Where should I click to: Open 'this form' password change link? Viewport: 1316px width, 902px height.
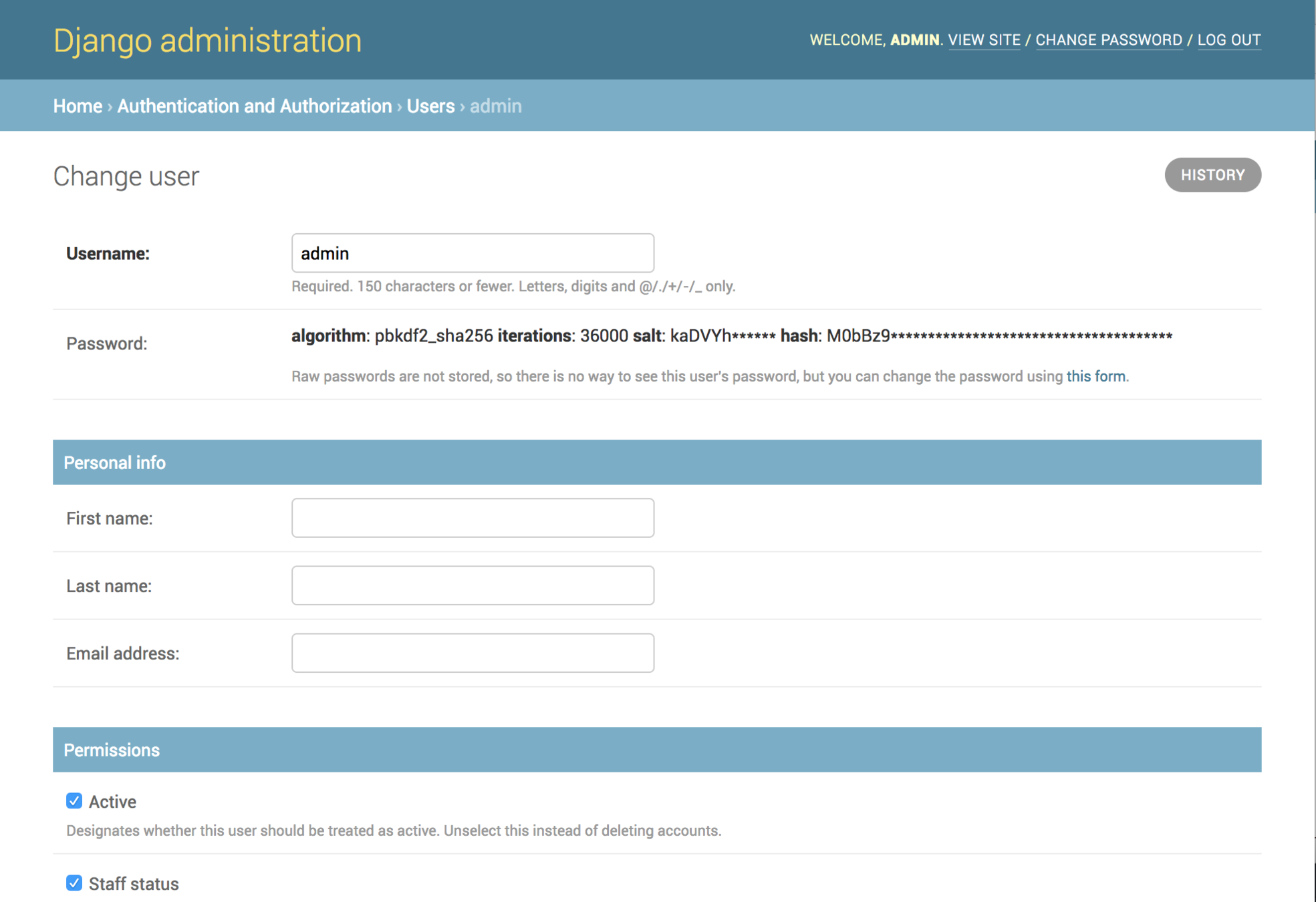pyautogui.click(x=1095, y=377)
